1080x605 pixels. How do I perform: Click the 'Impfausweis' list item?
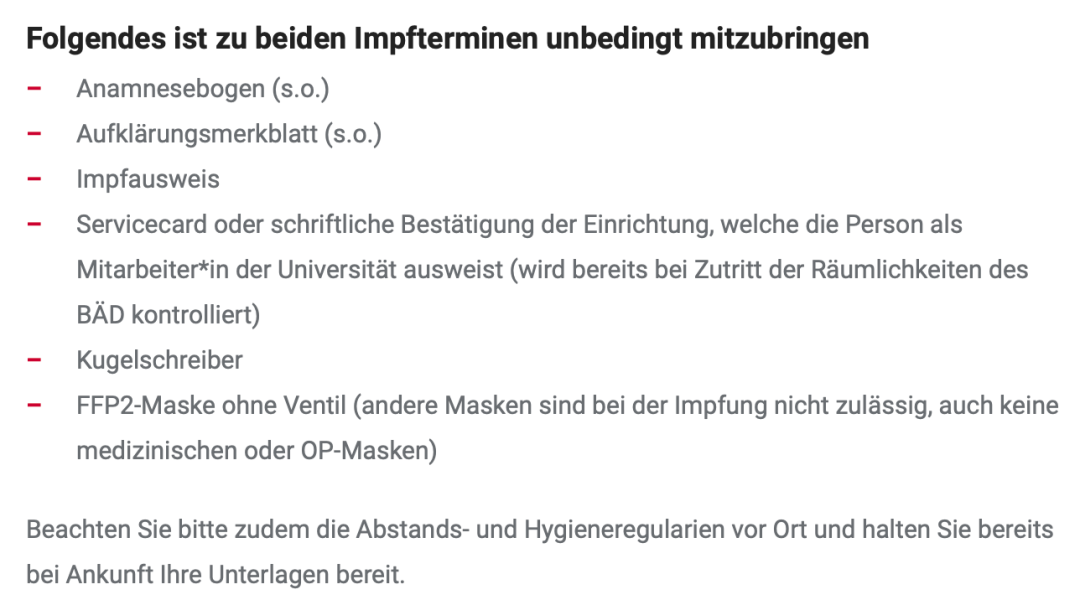coord(148,179)
